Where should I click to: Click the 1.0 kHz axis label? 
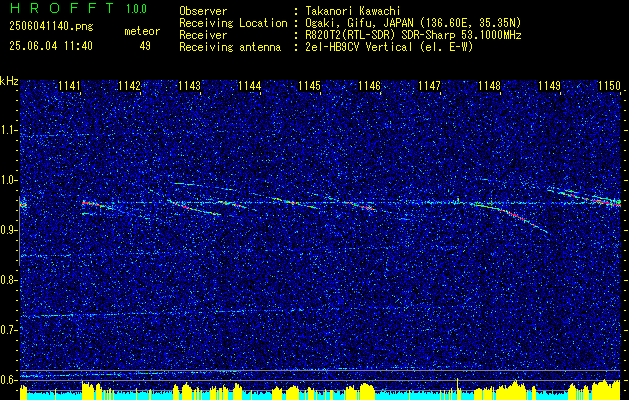(x=7, y=180)
